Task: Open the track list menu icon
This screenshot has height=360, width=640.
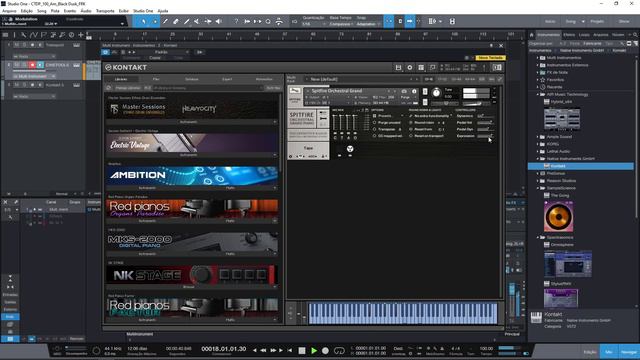Action: 5,35
